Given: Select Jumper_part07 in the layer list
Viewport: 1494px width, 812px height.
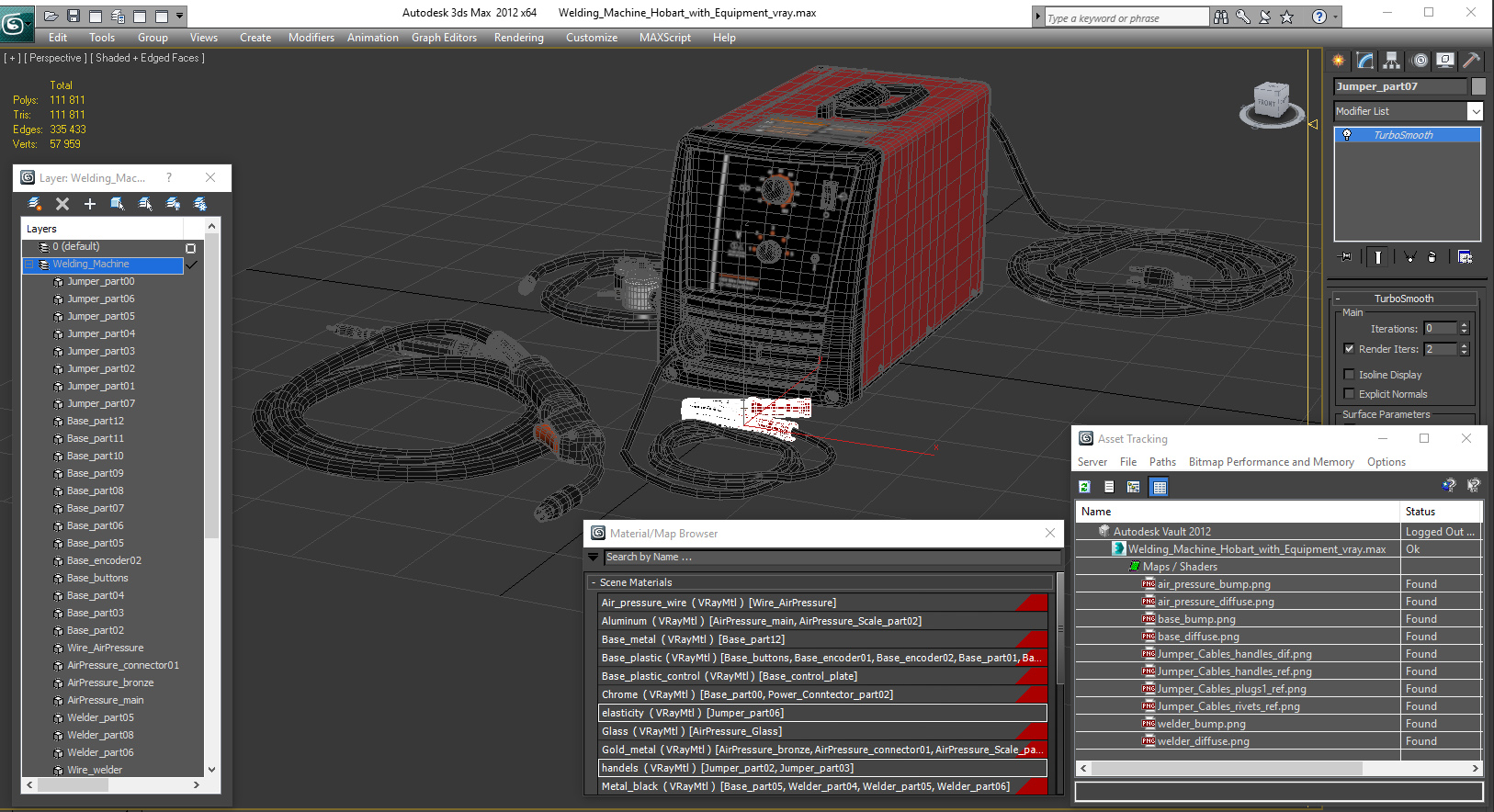Looking at the screenshot, I should click(x=101, y=403).
